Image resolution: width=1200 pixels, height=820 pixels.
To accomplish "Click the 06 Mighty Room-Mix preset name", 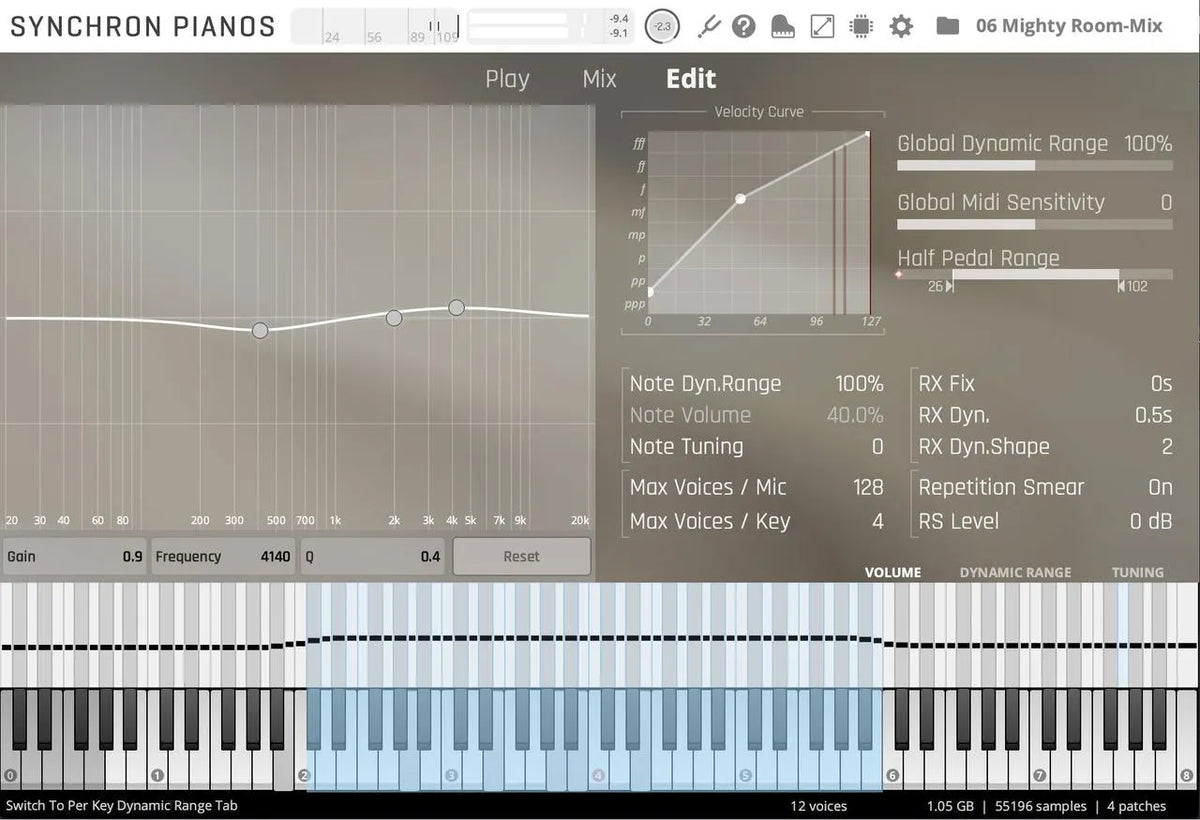I will [x=1068, y=26].
